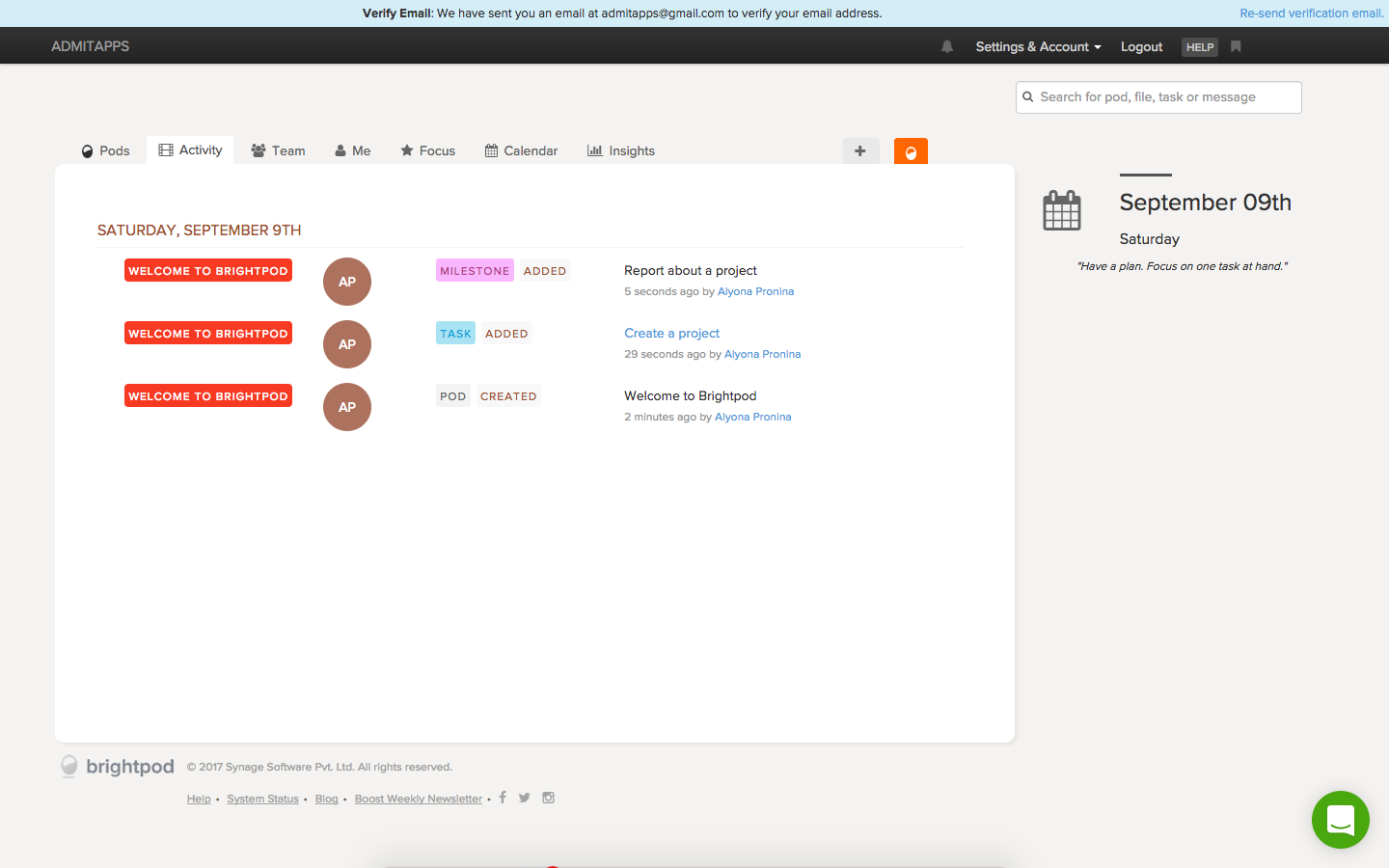The height and width of the screenshot is (868, 1389).
Task: Click Re-send verification email link
Action: pyautogui.click(x=1312, y=14)
